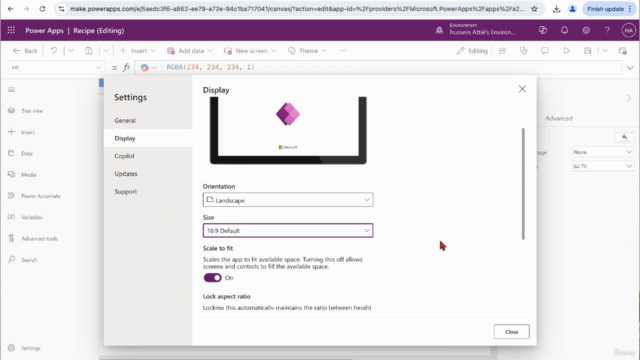Screen dimensions: 640x360
Task: Open the Copilot icon in header
Action: pos(542,30)
